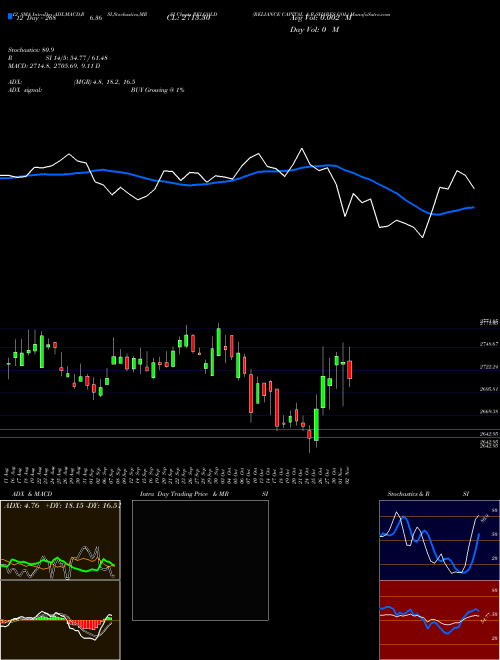Click the "Avg Vol: 0.002 M" text
The width and height of the screenshot is (500, 660).
(320, 18)
